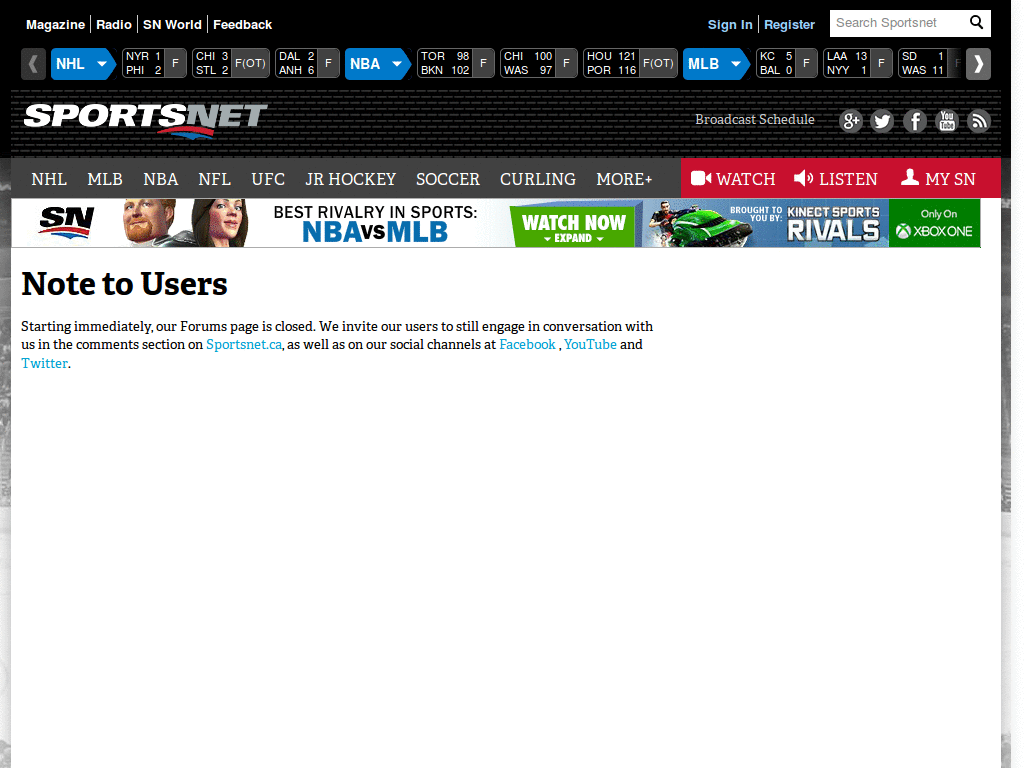Click the LISTEN button

pos(836,178)
